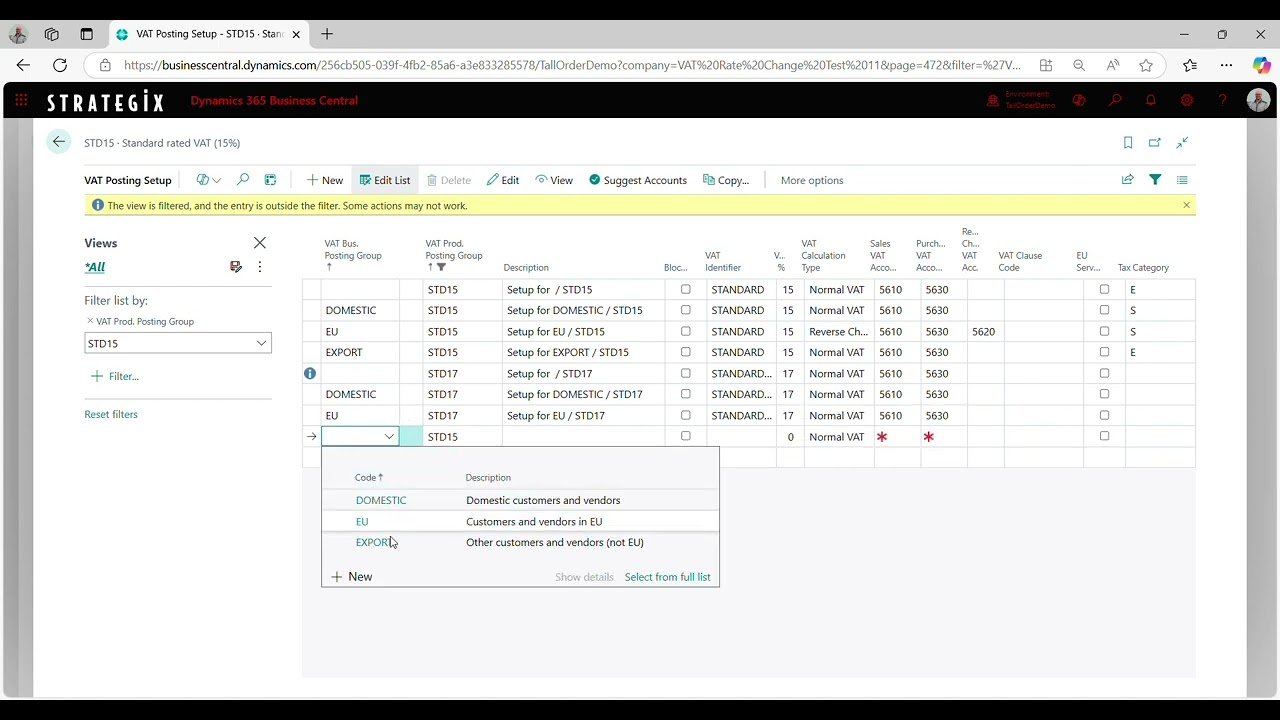Click the 5620 reverse charge account cell
This screenshot has height=720, width=1280.
[985, 331]
